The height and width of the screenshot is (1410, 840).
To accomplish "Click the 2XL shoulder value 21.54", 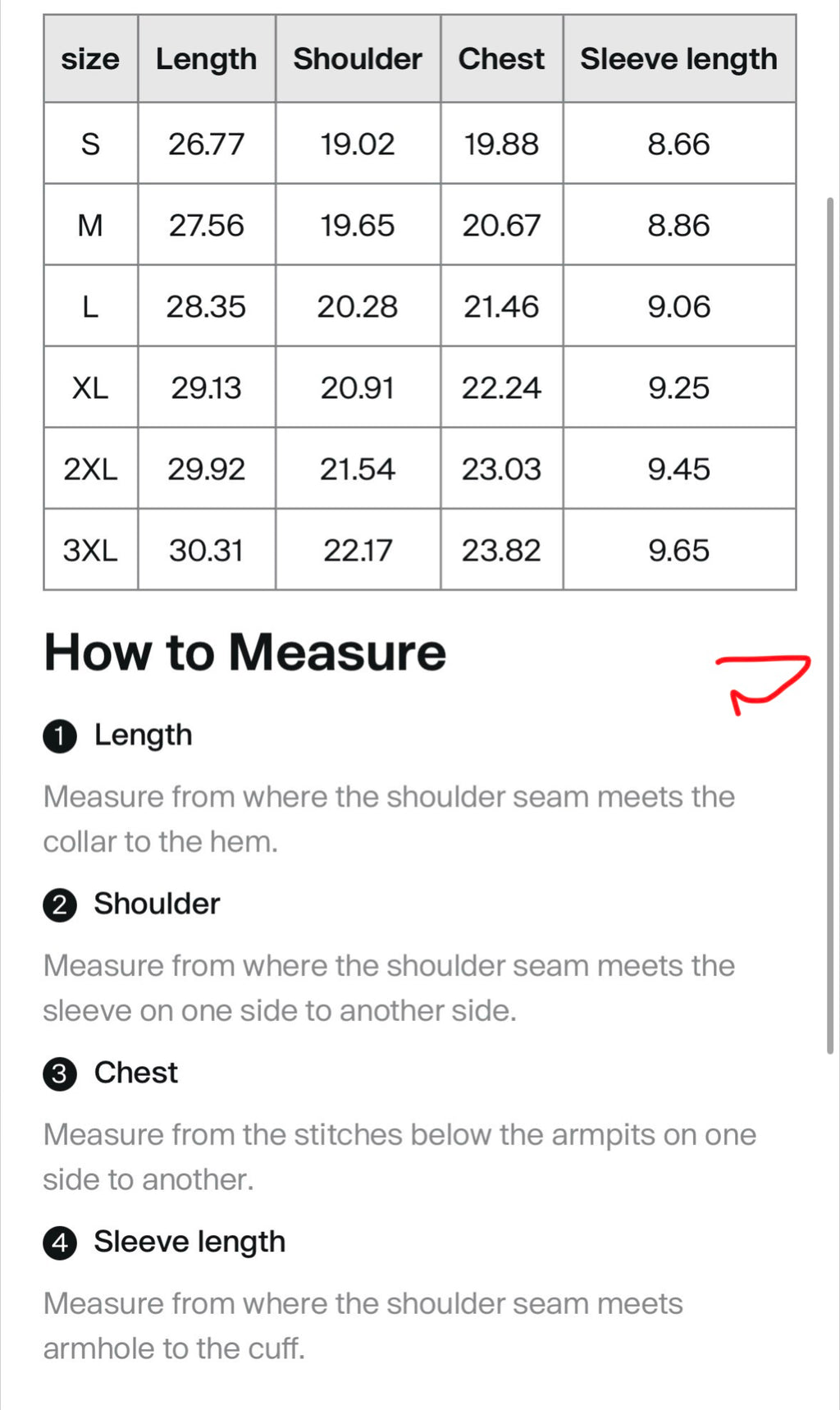I will [x=358, y=469].
